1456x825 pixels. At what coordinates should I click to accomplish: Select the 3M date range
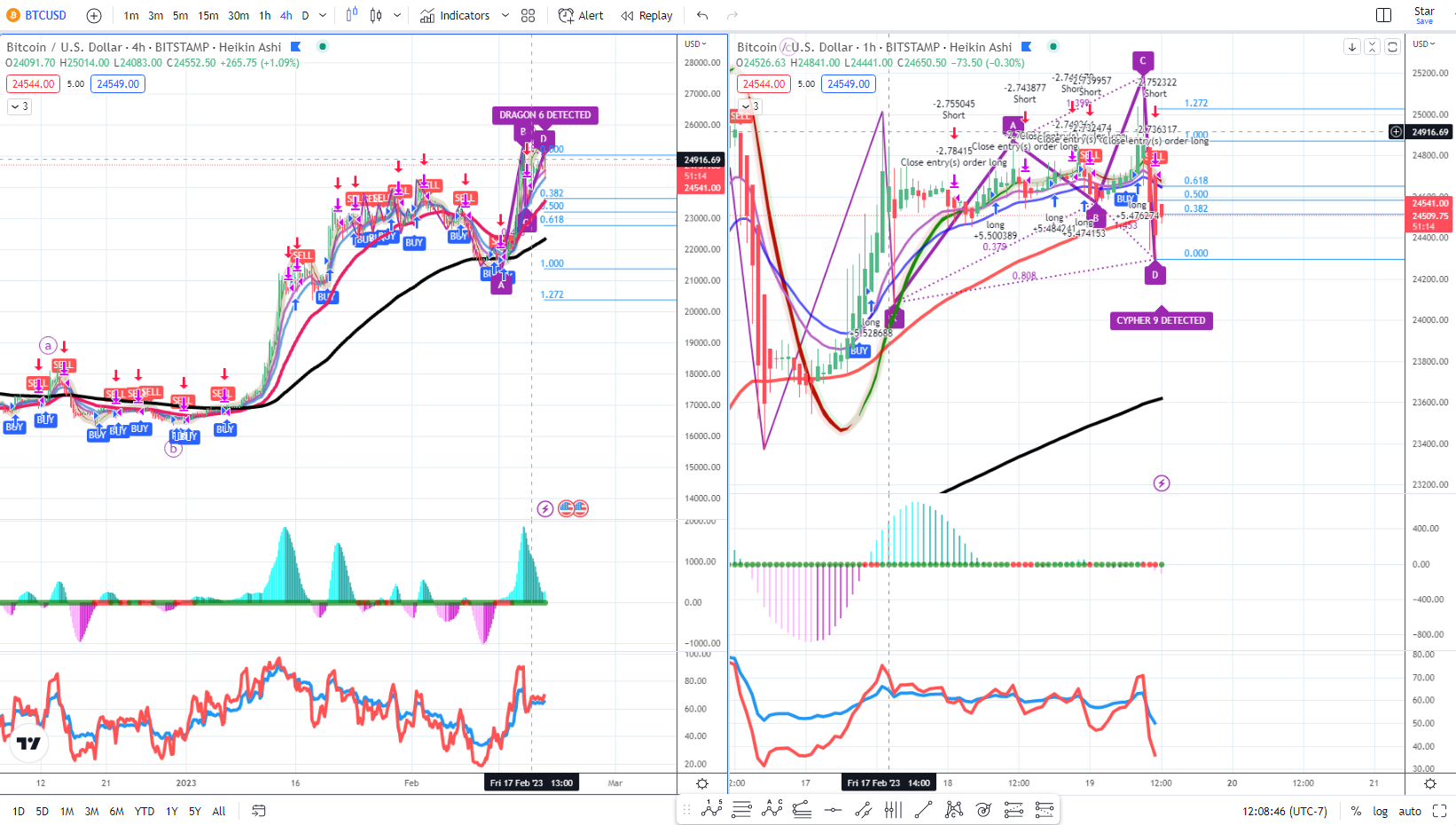(92, 811)
